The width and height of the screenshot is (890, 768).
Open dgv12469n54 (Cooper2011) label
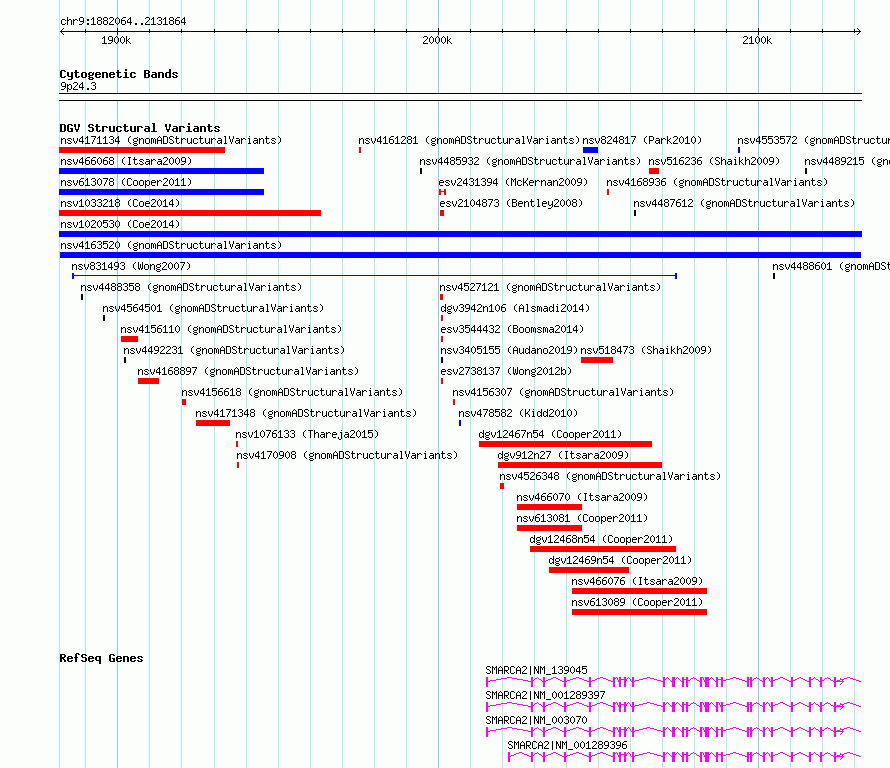pyautogui.click(x=620, y=560)
